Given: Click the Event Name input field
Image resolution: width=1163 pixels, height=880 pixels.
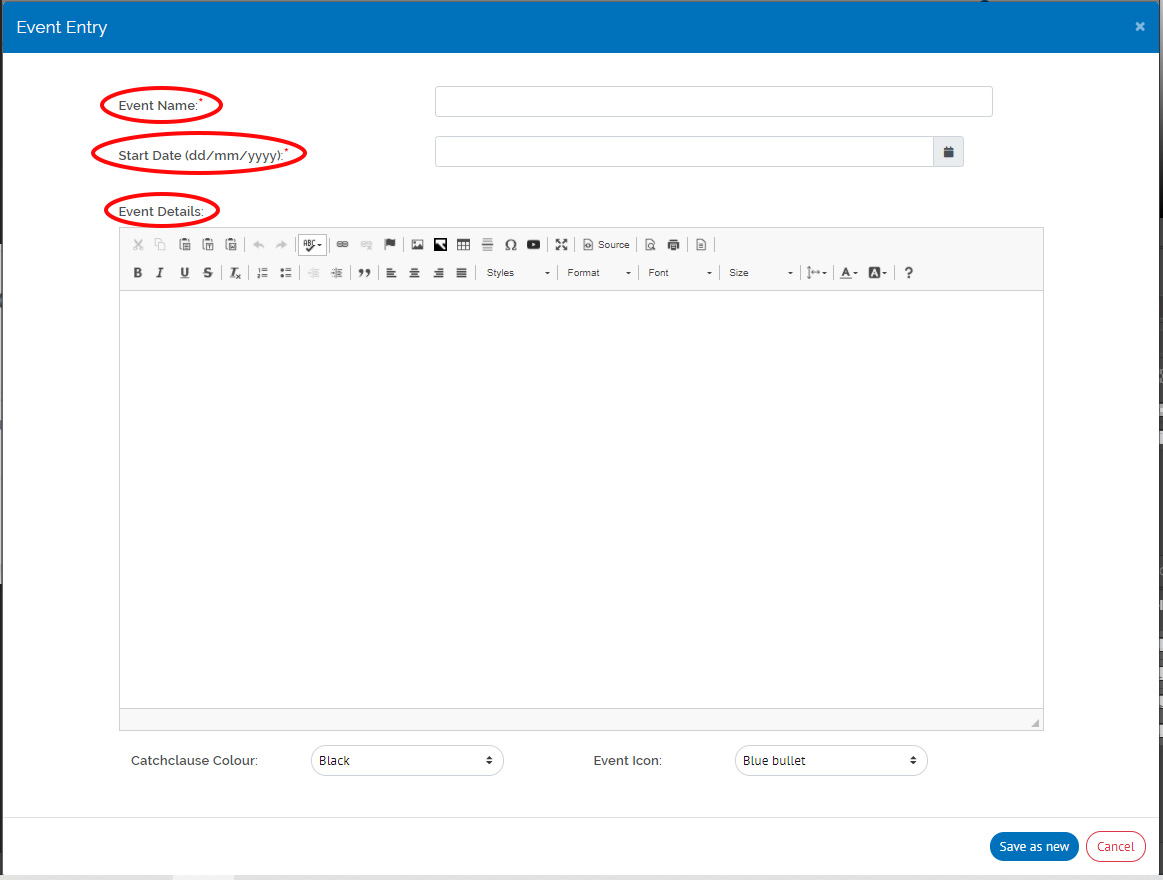Looking at the screenshot, I should pyautogui.click(x=713, y=102).
